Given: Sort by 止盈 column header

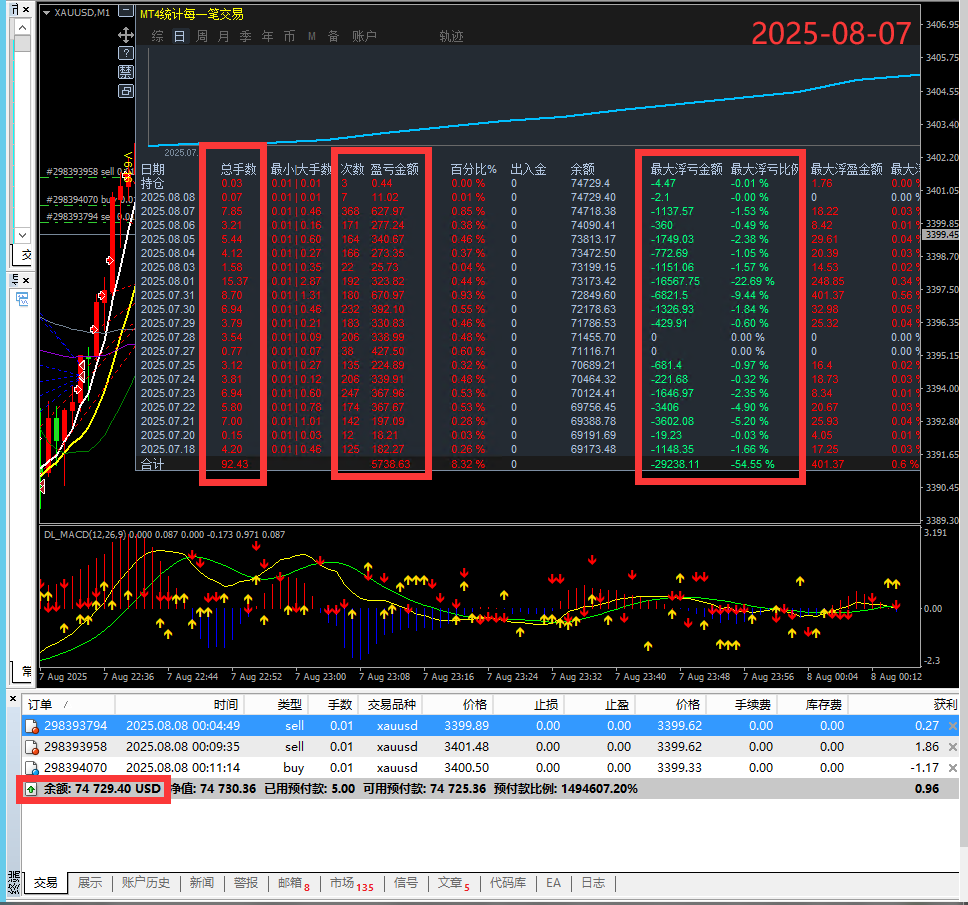Looking at the screenshot, I should pos(617,704).
